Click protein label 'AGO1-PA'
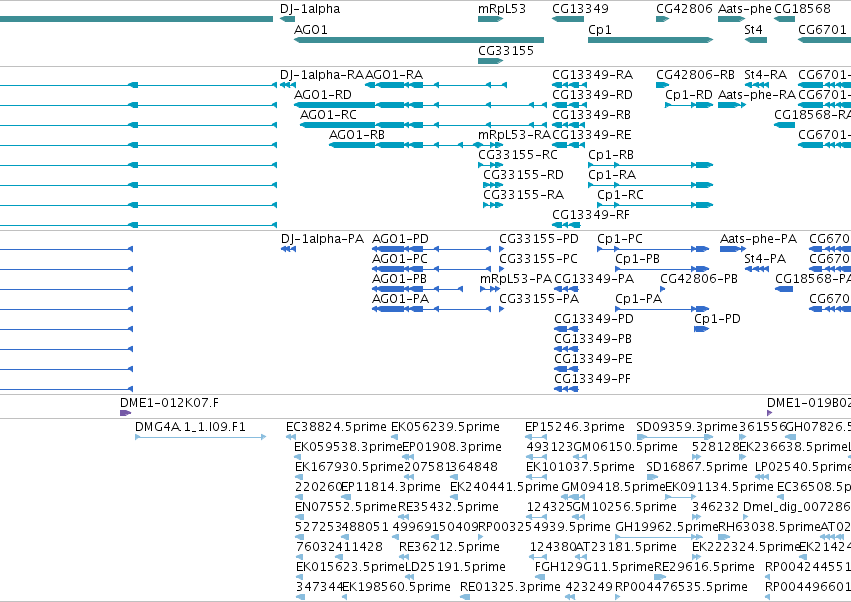The width and height of the screenshot is (851, 602). click(x=400, y=299)
